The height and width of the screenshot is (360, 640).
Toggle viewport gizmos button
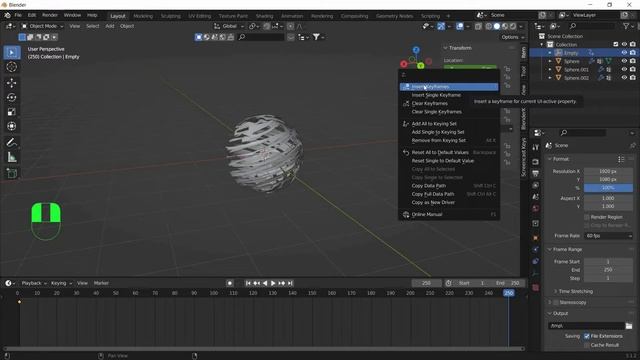441,26
